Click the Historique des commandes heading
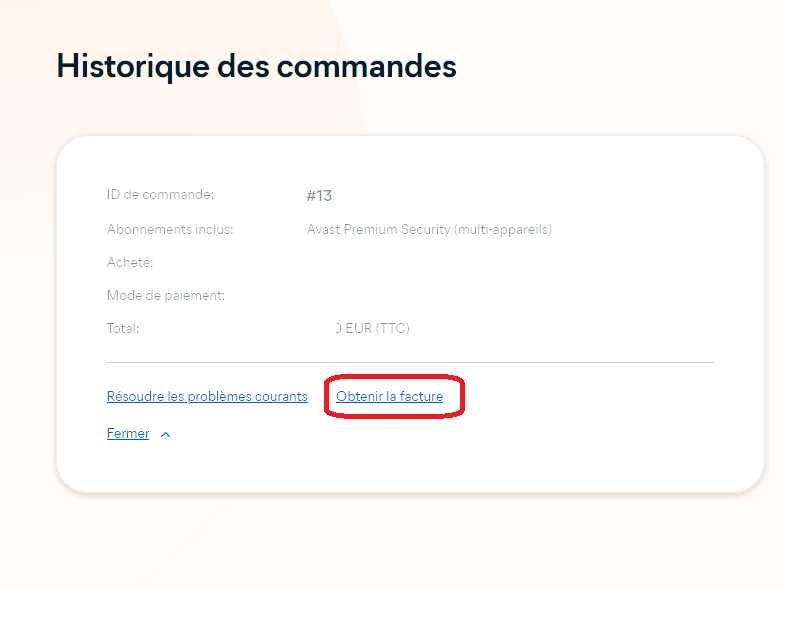Image resolution: width=799 pixels, height=637 pixels. click(x=256, y=65)
